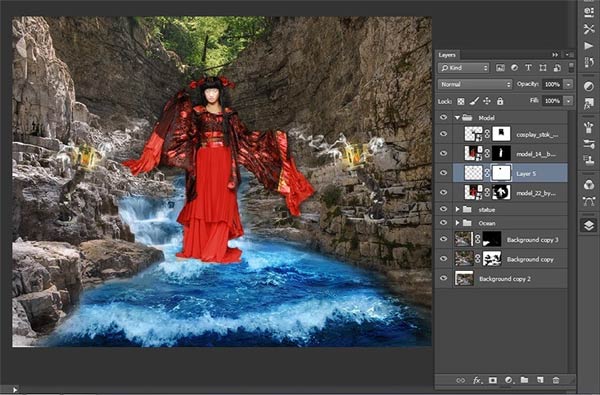Image resolution: width=600 pixels, height=395 pixels.
Task: Add a layer mask from bottom bar
Action: coord(492,380)
